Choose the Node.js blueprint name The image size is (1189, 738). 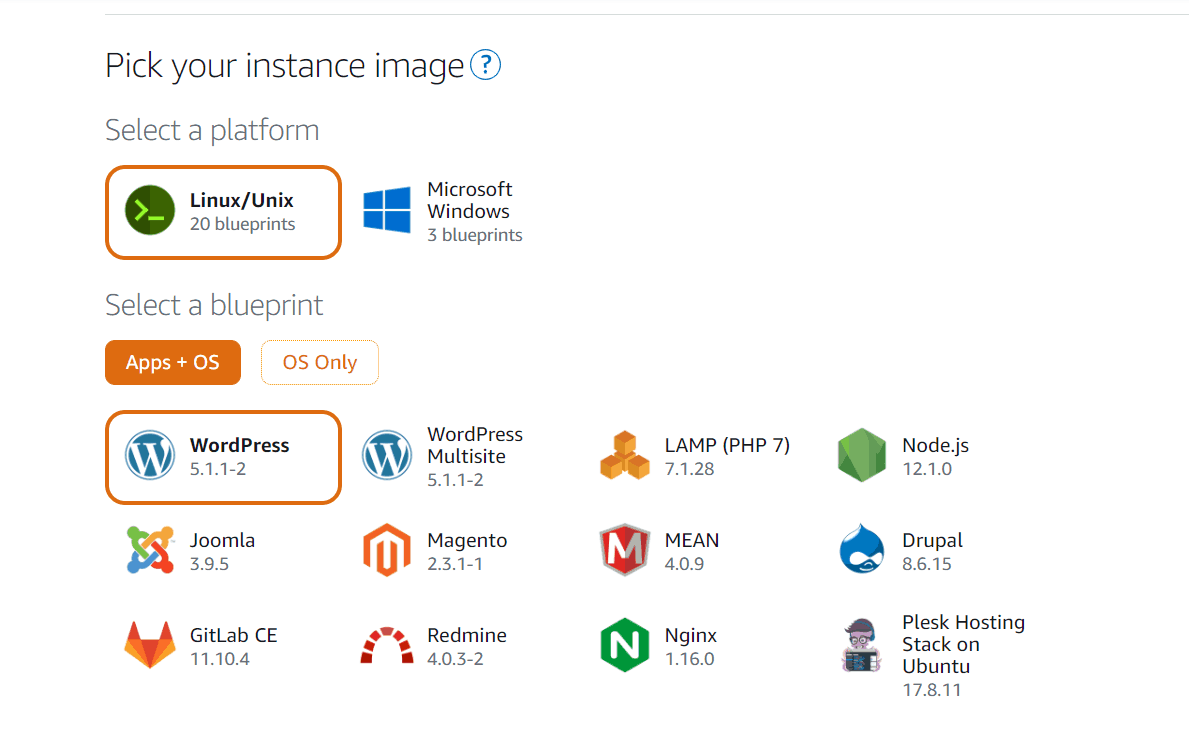[x=935, y=446]
